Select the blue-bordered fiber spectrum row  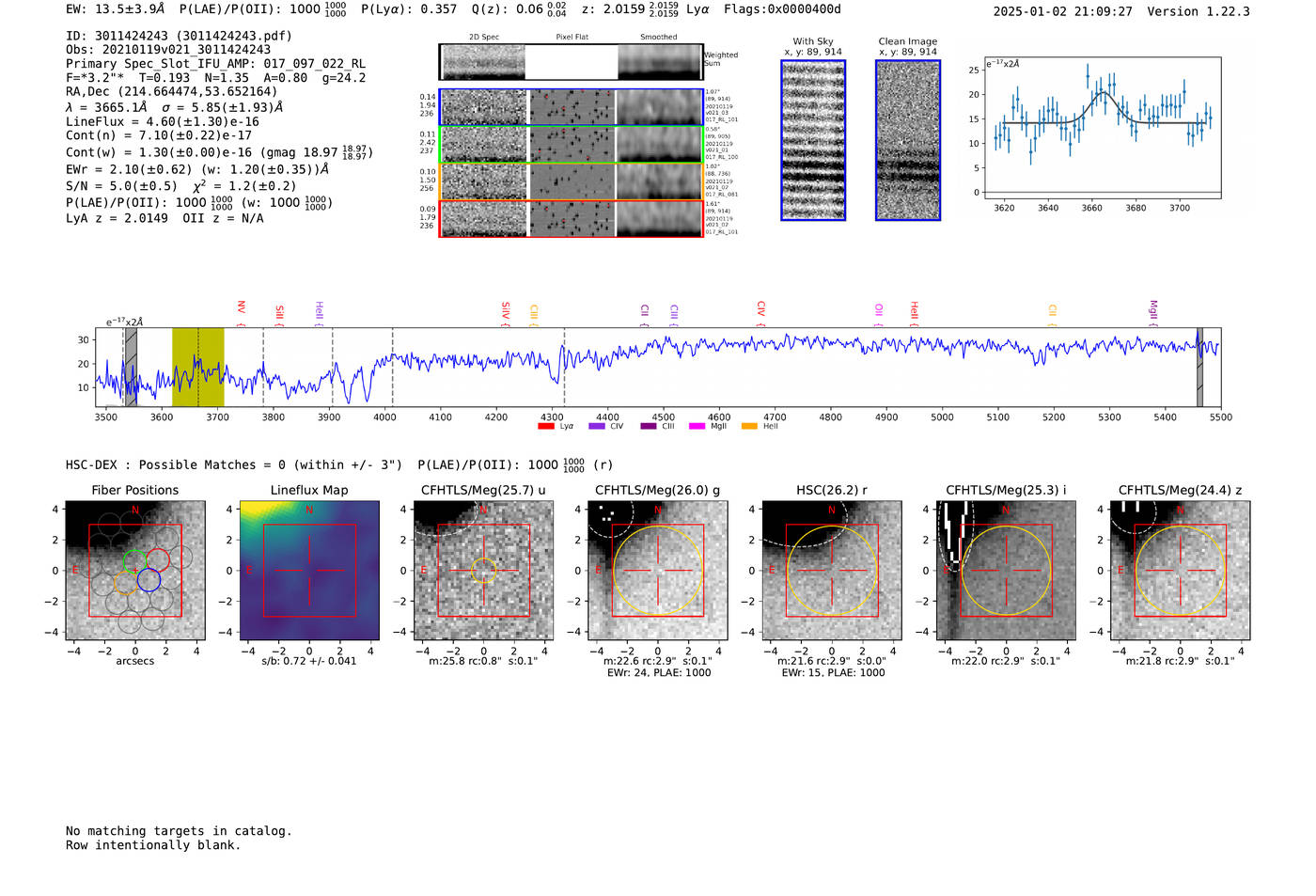pyautogui.click(x=572, y=107)
